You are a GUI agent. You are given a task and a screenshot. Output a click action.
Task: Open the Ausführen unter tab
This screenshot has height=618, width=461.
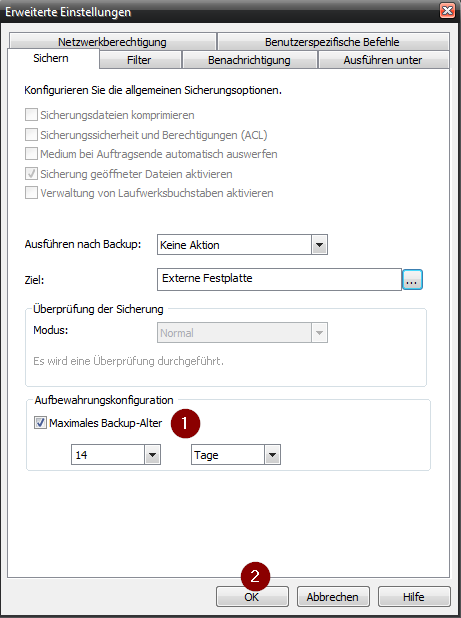383,60
